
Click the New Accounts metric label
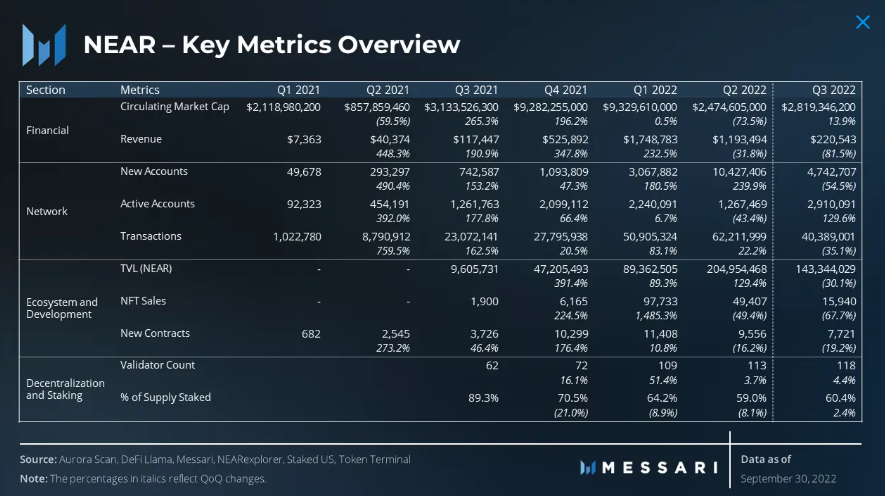pyautogui.click(x=154, y=172)
